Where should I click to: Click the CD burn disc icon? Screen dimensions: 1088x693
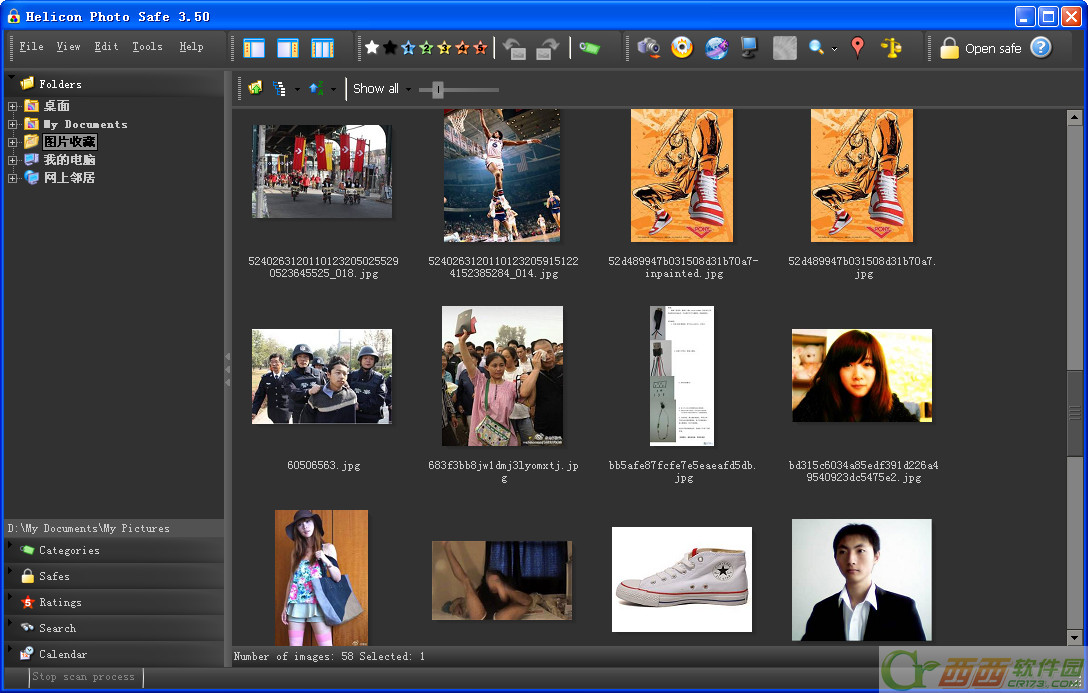click(x=682, y=47)
